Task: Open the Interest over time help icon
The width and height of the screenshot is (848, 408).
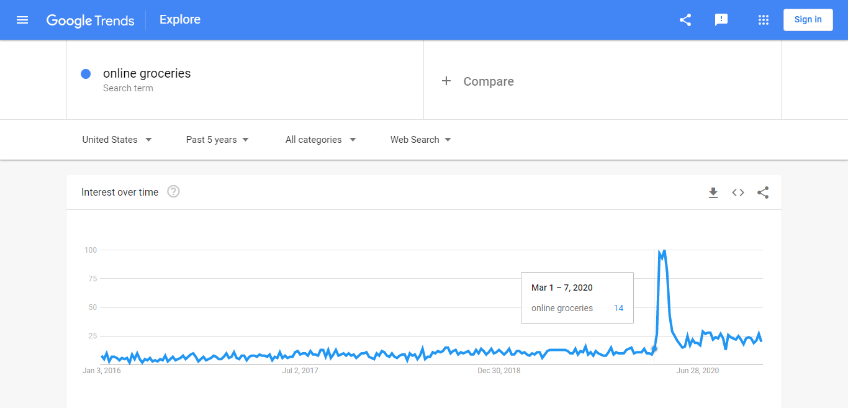Action: click(x=173, y=192)
